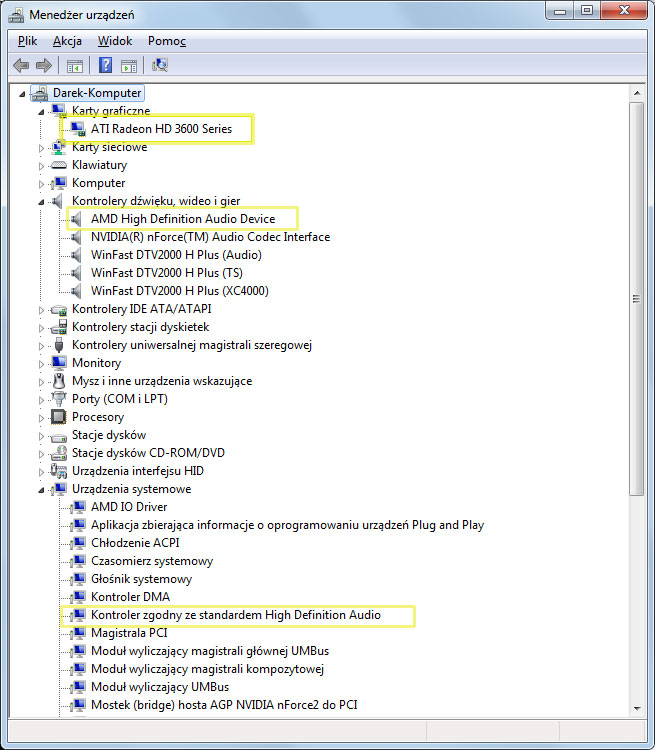Collapse the Darek-Komputer root node
This screenshot has width=655, height=750.
[x=22, y=94]
